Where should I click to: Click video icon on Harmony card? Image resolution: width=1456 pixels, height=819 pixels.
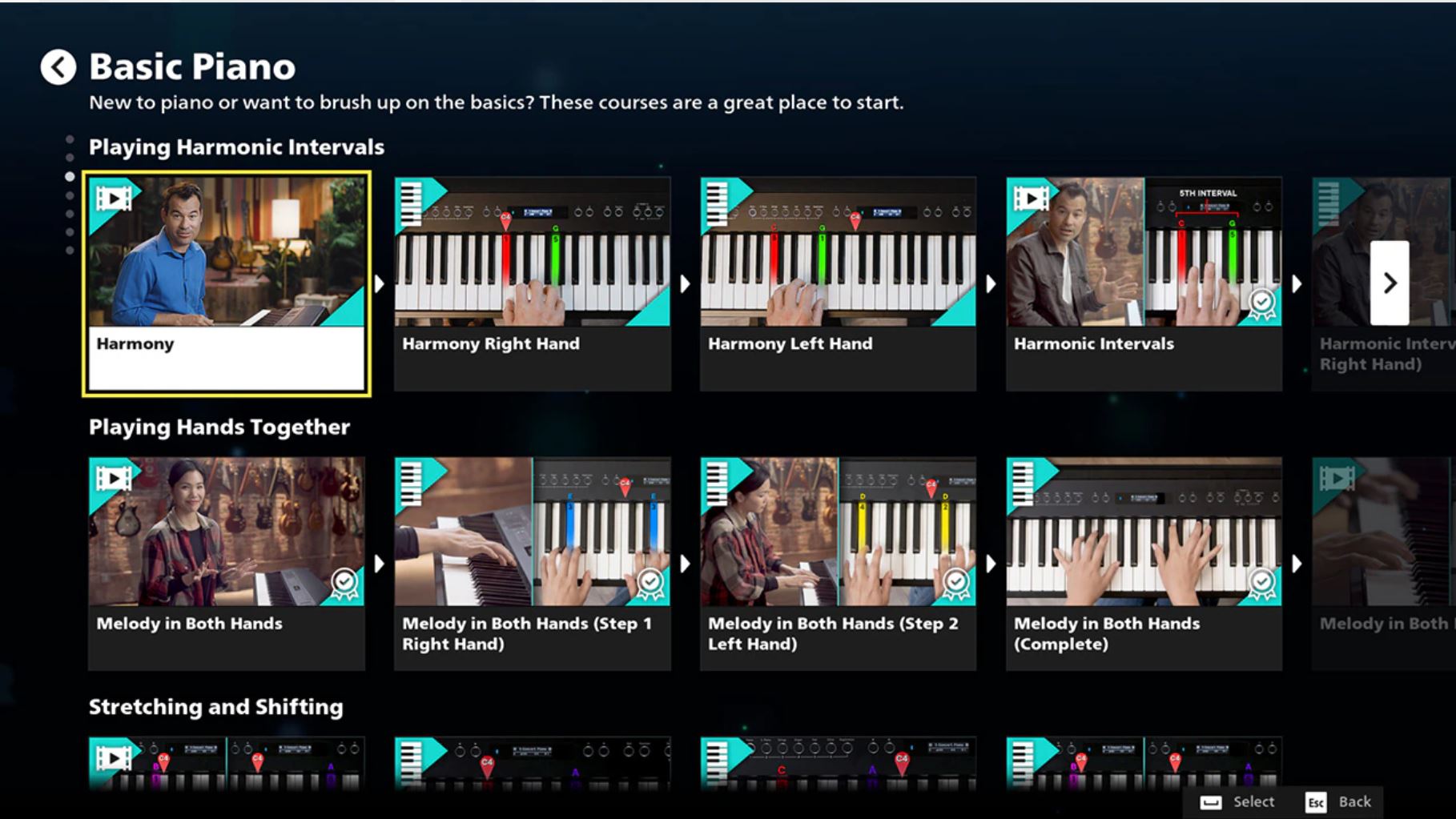(114, 198)
